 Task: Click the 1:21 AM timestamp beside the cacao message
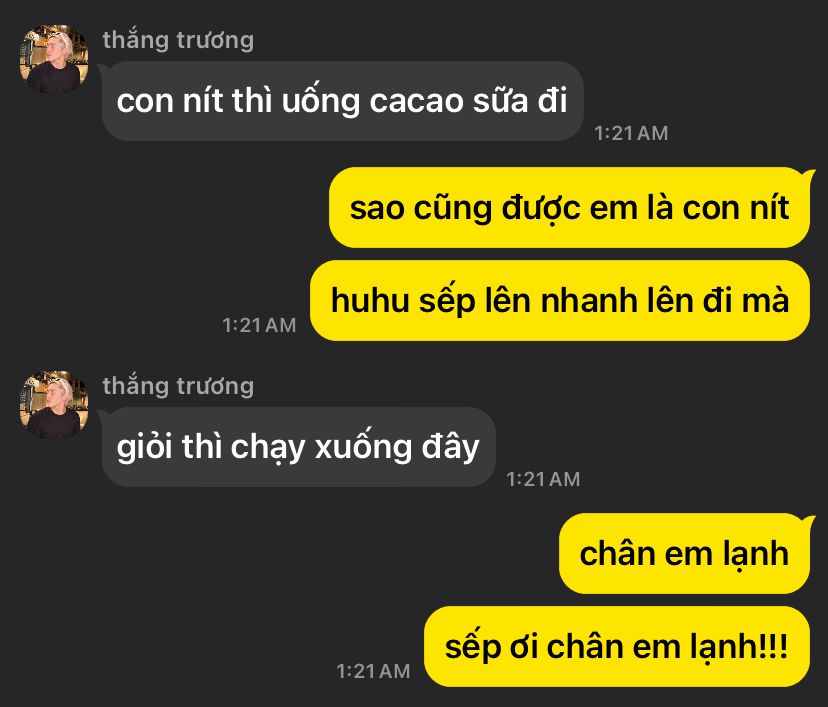[631, 133]
